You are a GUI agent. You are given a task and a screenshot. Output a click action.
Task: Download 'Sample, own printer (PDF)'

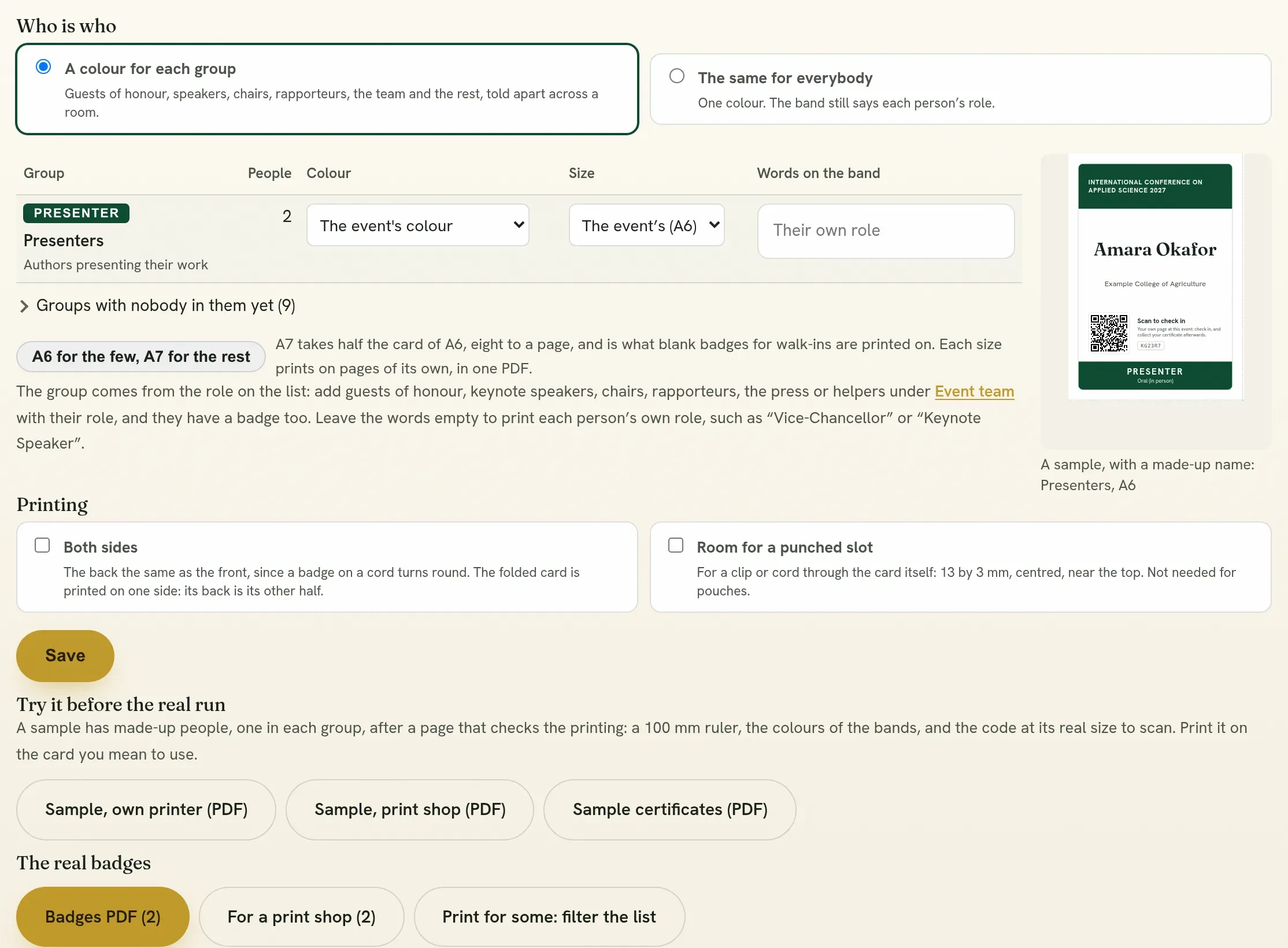(x=146, y=810)
